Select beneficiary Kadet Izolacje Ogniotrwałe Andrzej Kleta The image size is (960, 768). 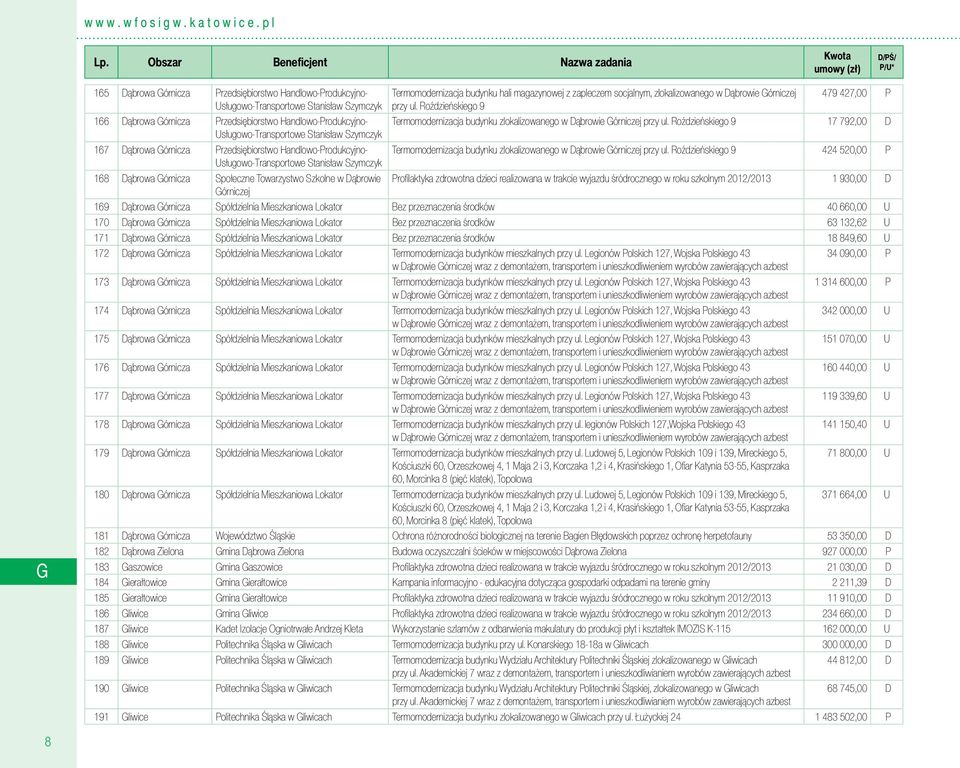tap(289, 629)
